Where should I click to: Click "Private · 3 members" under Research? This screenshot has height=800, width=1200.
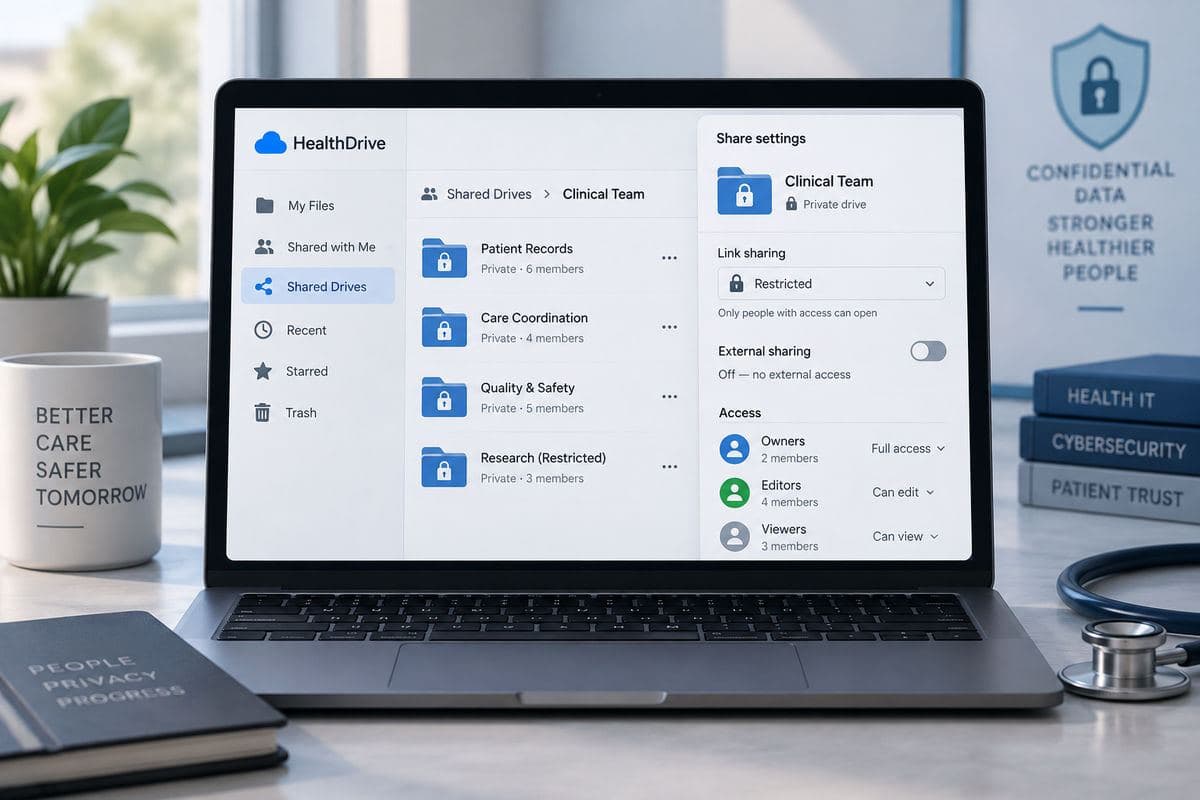532,478
